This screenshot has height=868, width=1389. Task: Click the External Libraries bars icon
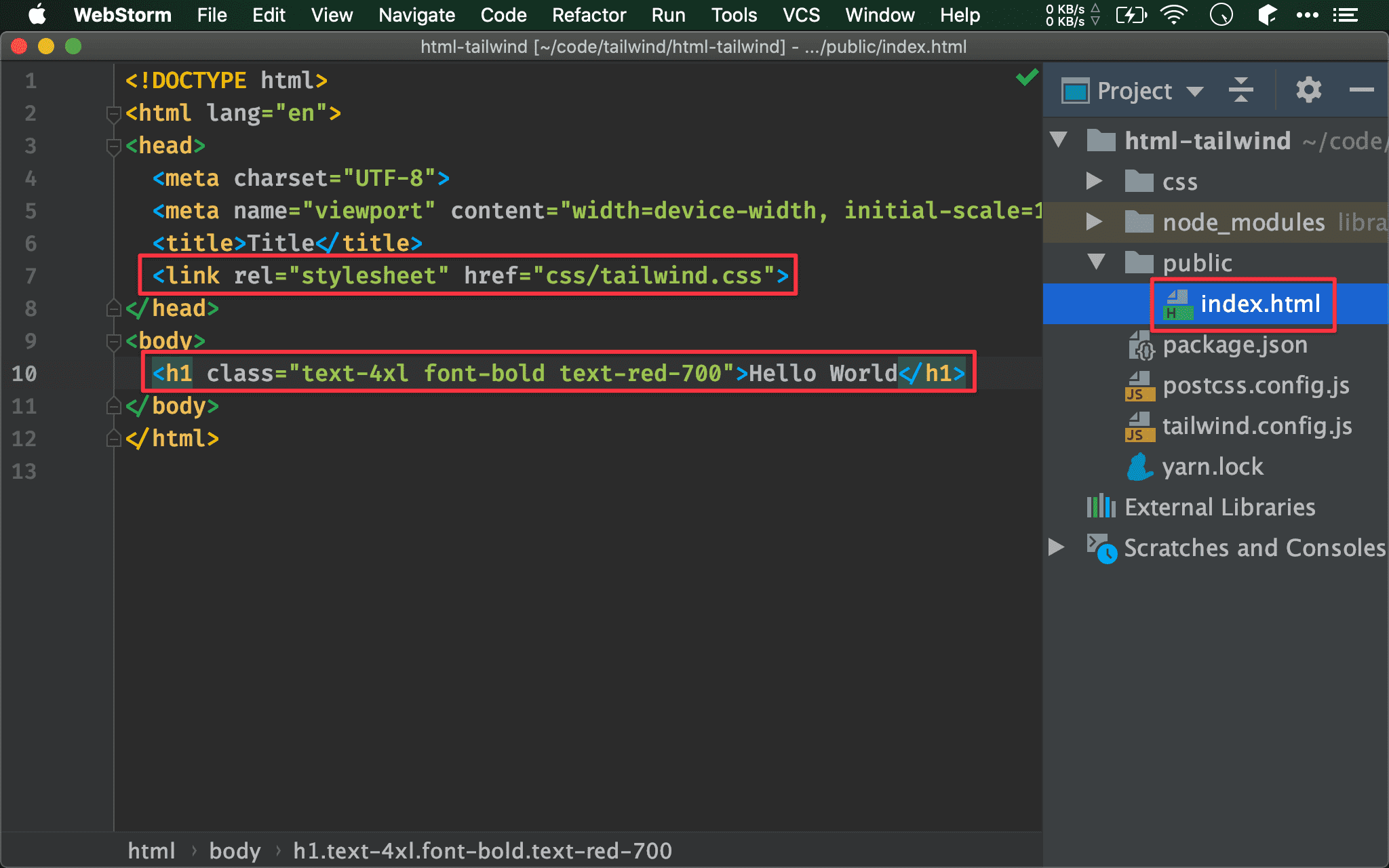pyautogui.click(x=1101, y=506)
